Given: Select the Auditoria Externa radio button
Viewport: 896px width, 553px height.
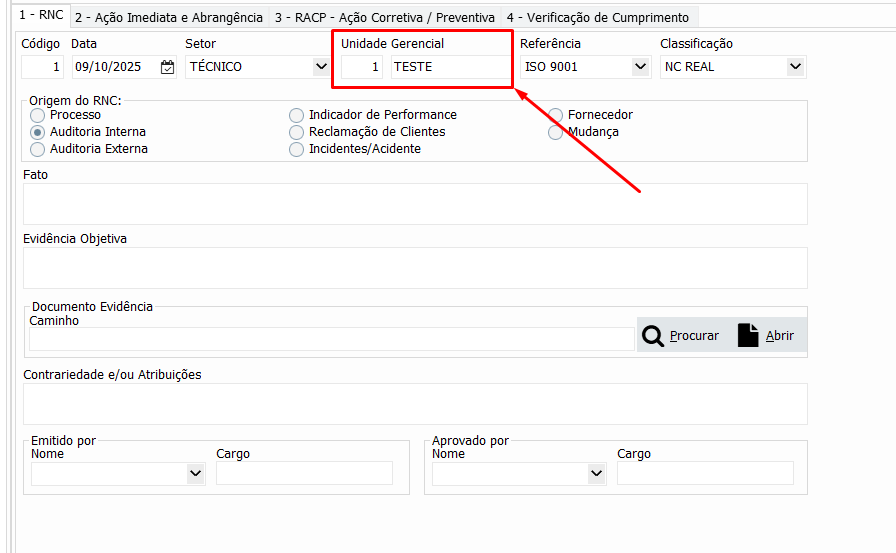Looking at the screenshot, I should [38, 149].
